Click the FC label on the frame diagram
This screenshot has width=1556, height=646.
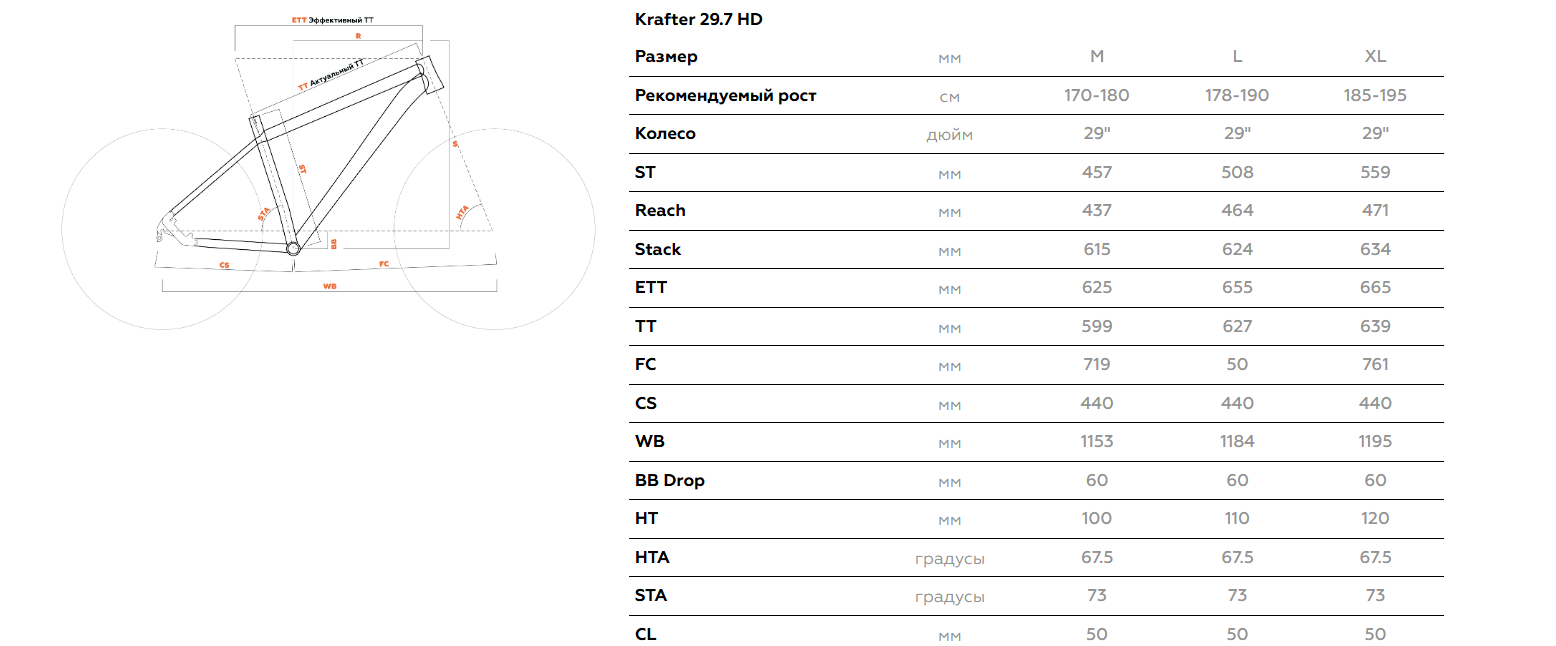click(x=384, y=265)
